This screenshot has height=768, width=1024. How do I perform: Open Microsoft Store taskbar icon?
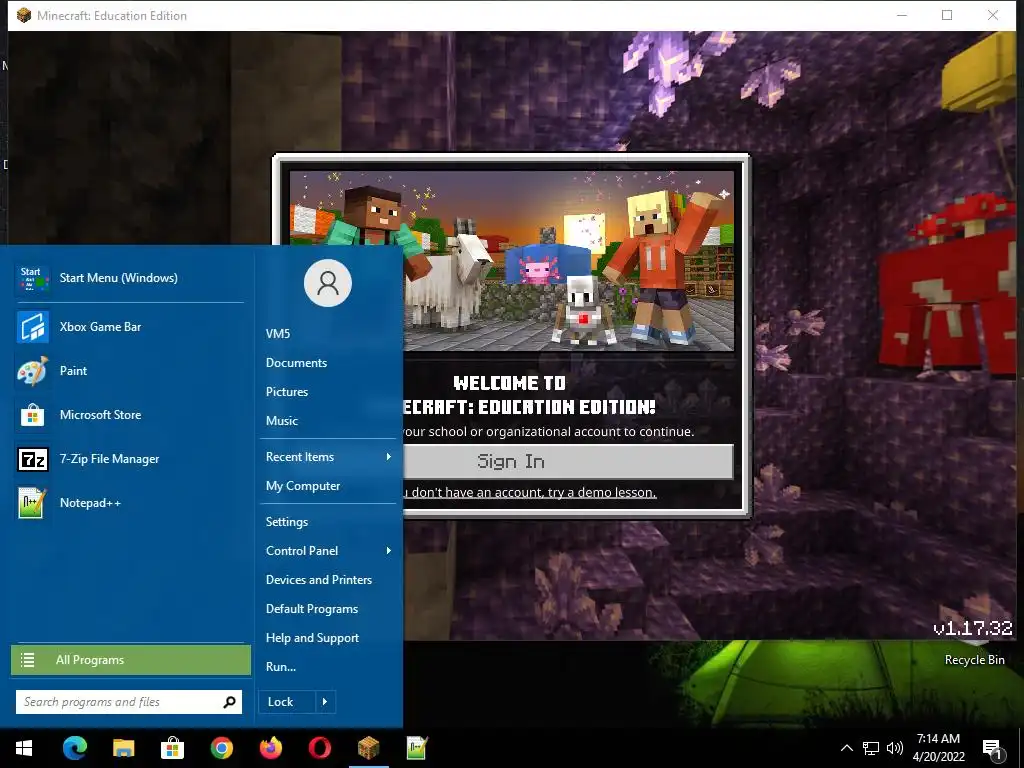pos(172,748)
